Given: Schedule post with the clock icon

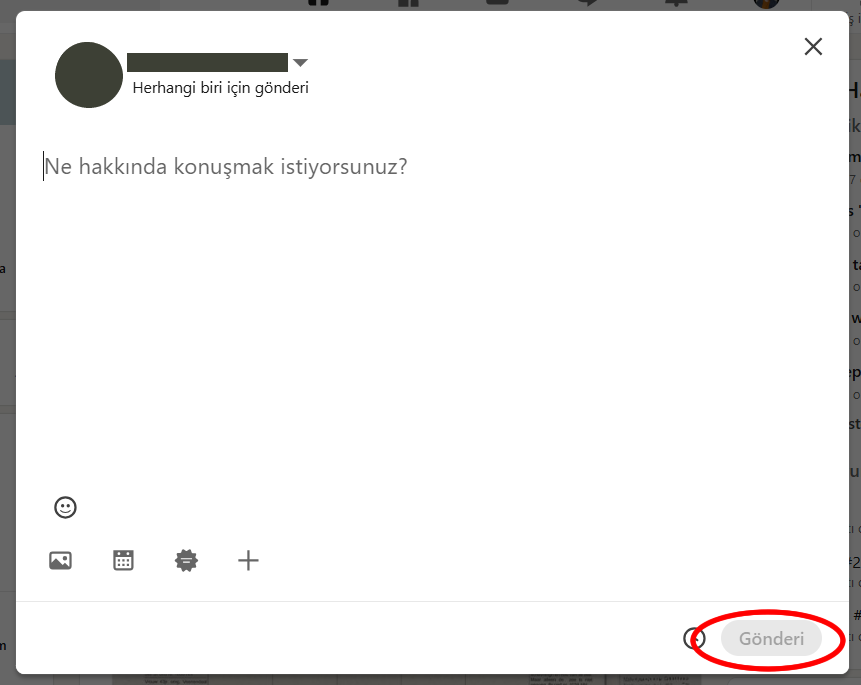Looking at the screenshot, I should click(x=694, y=638).
